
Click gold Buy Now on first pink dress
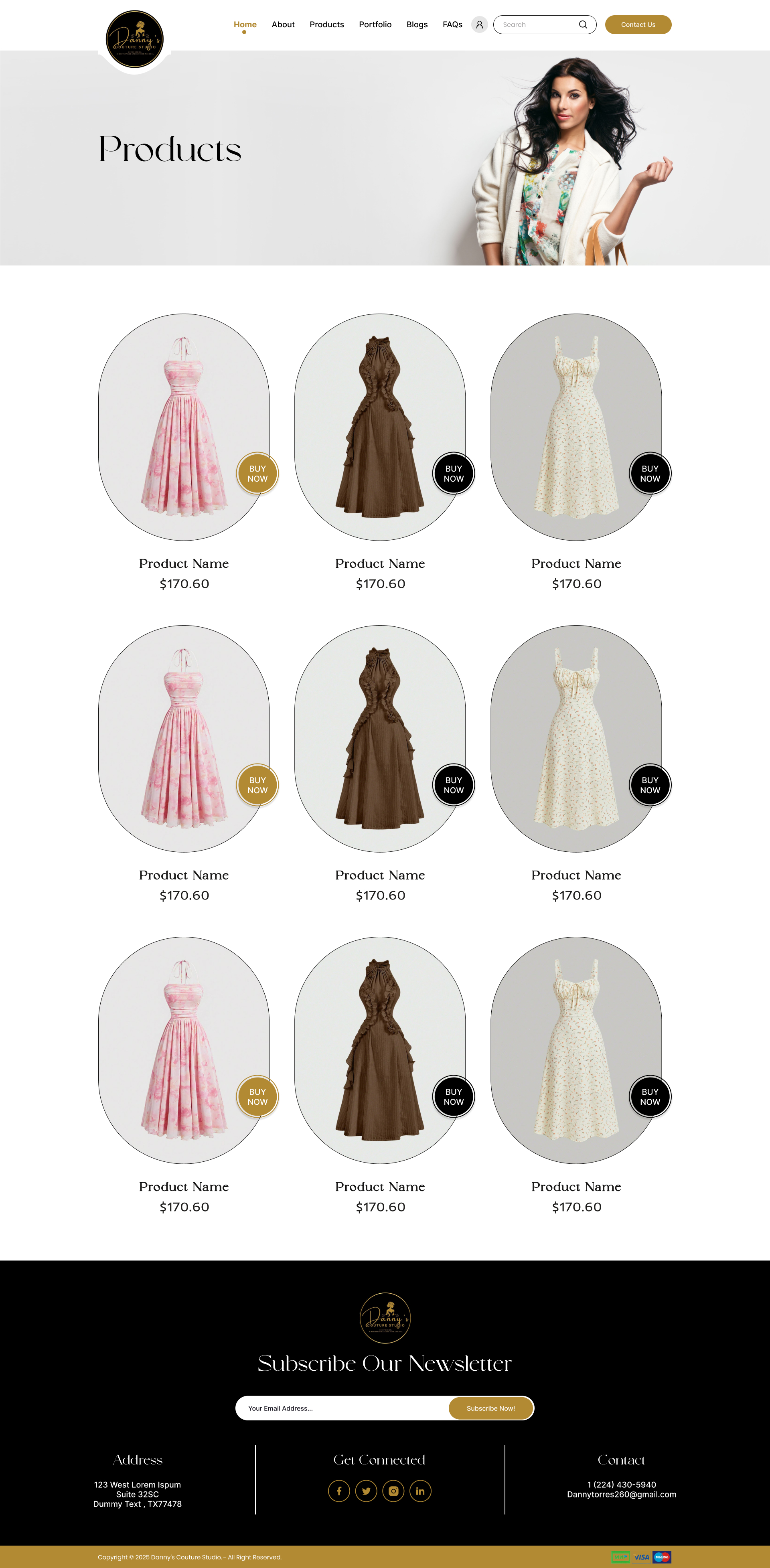point(257,474)
